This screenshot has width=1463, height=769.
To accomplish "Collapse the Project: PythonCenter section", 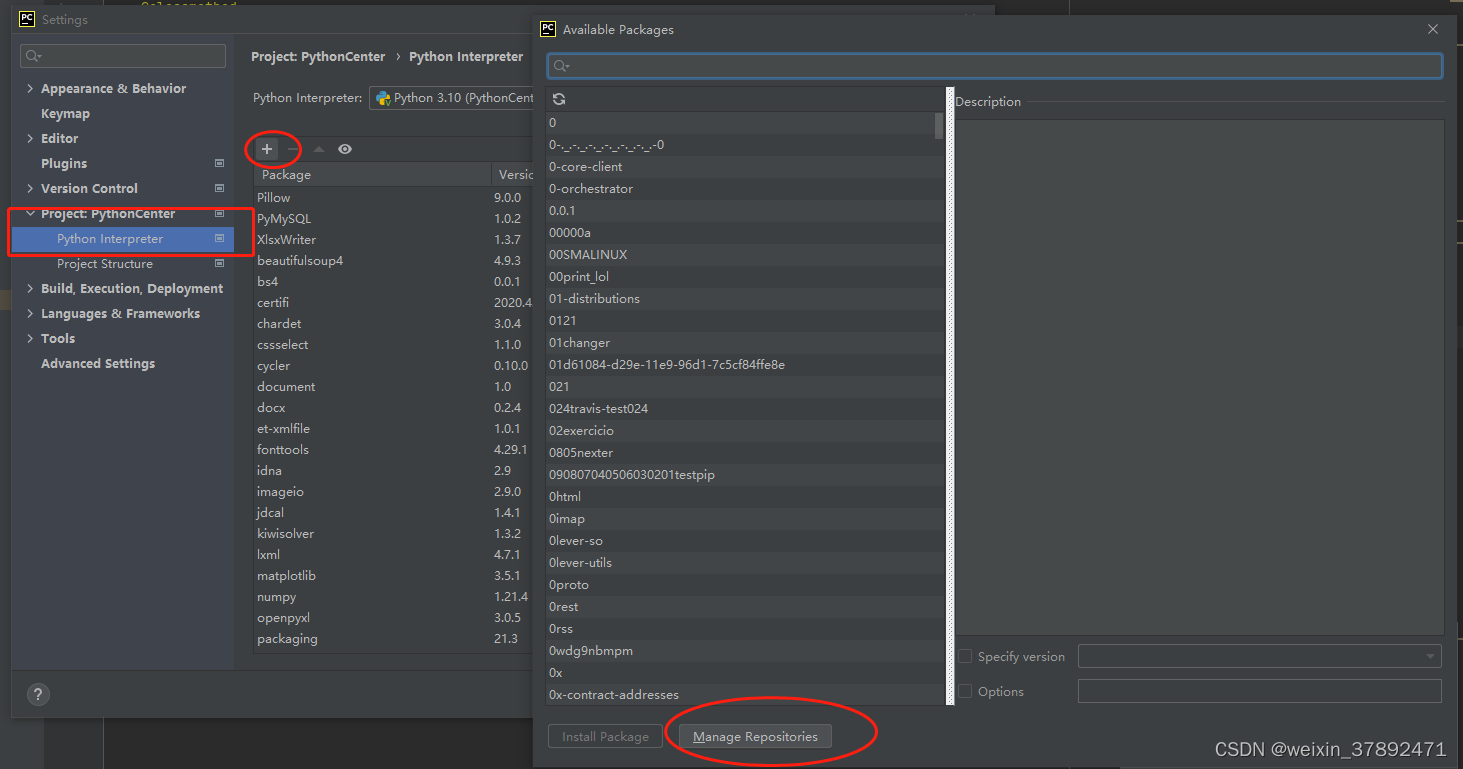I will [x=30, y=214].
